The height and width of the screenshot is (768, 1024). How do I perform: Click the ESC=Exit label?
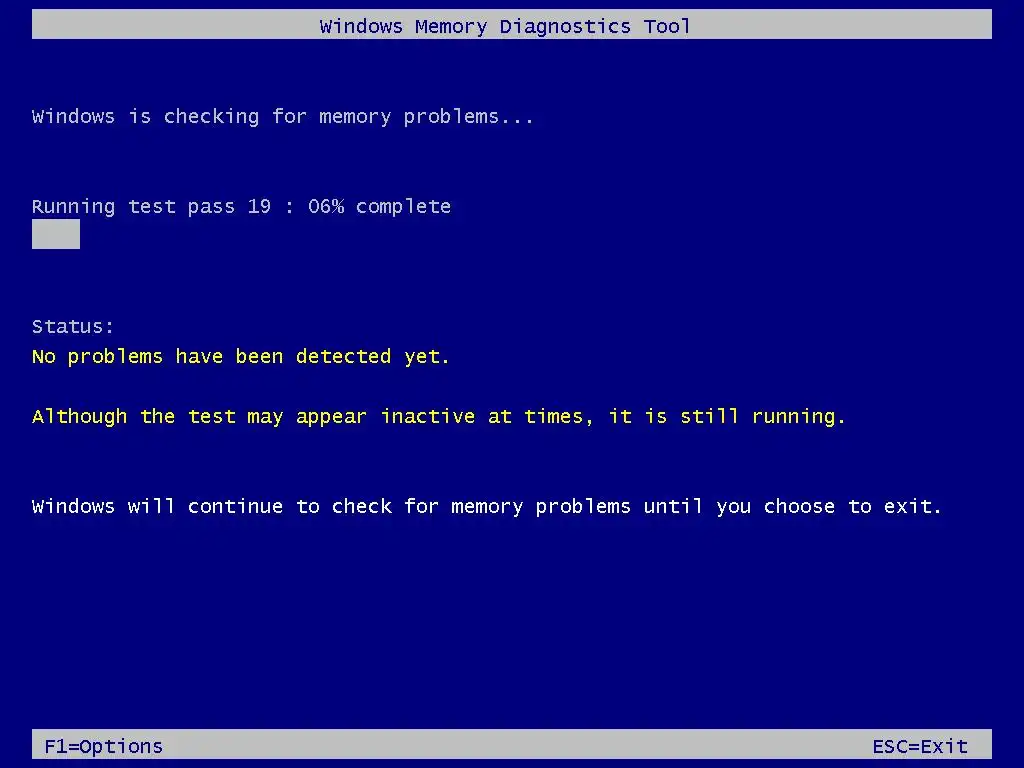(920, 746)
